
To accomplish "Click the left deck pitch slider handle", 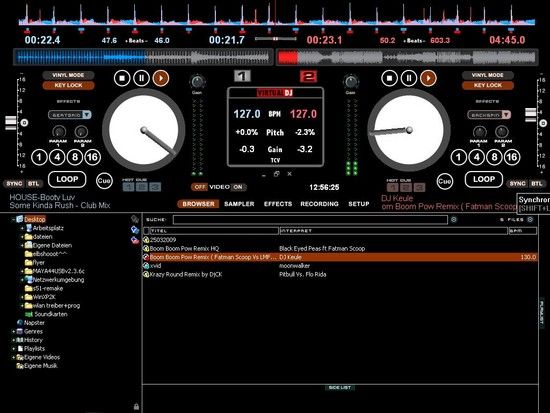I will pos(11,123).
